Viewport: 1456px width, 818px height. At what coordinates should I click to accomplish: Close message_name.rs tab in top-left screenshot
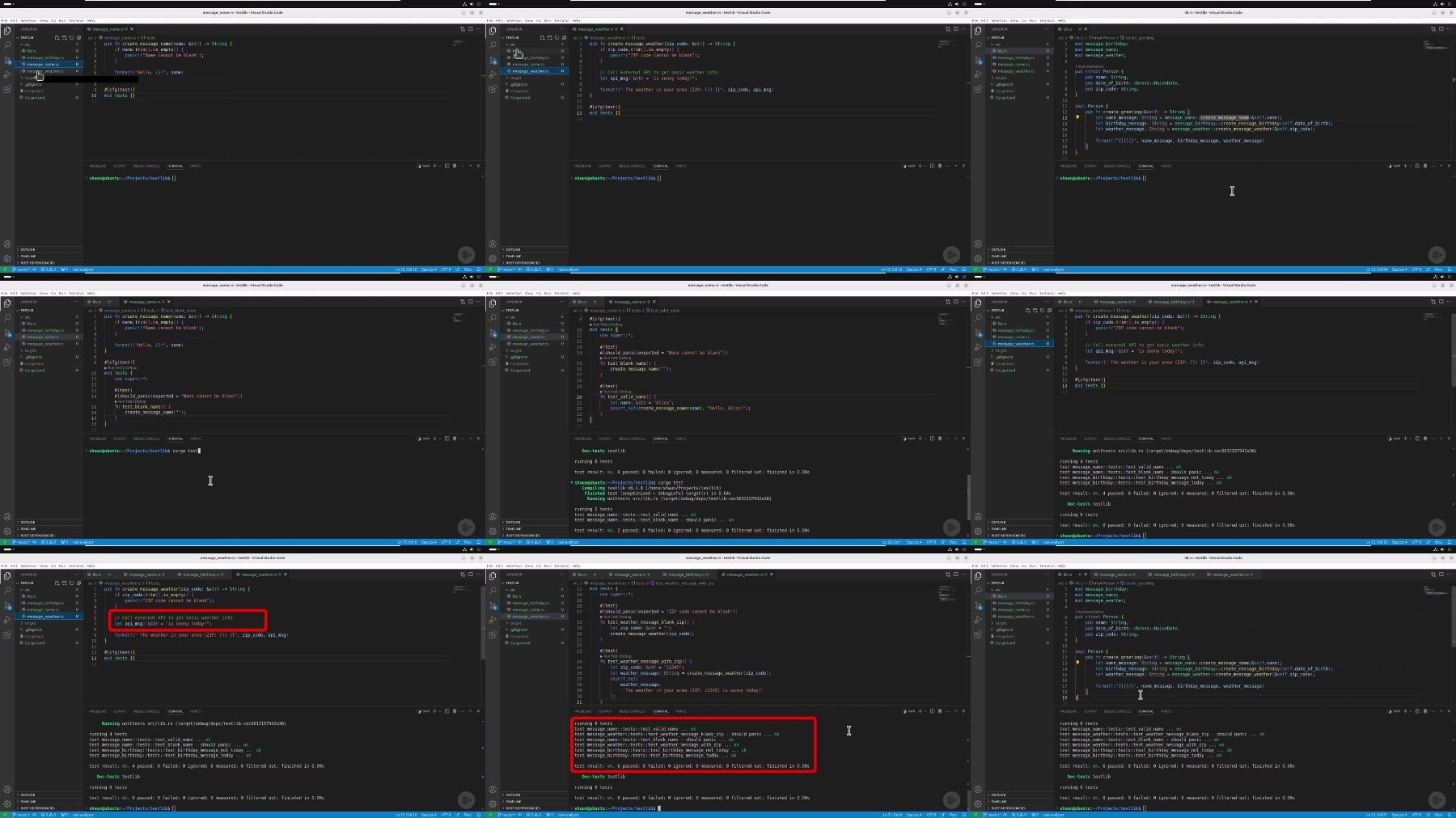[x=132, y=29]
